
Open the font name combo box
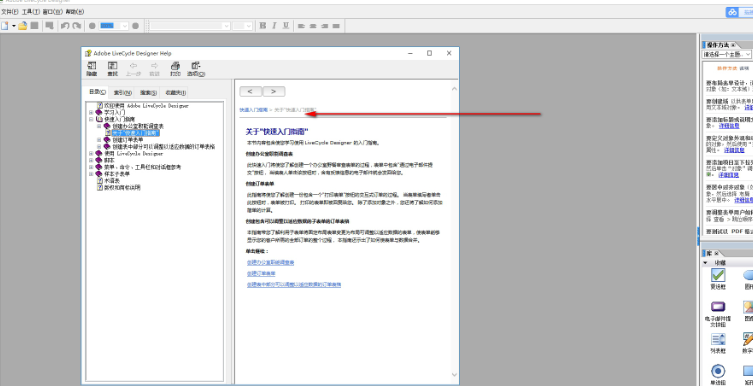[x=190, y=26]
